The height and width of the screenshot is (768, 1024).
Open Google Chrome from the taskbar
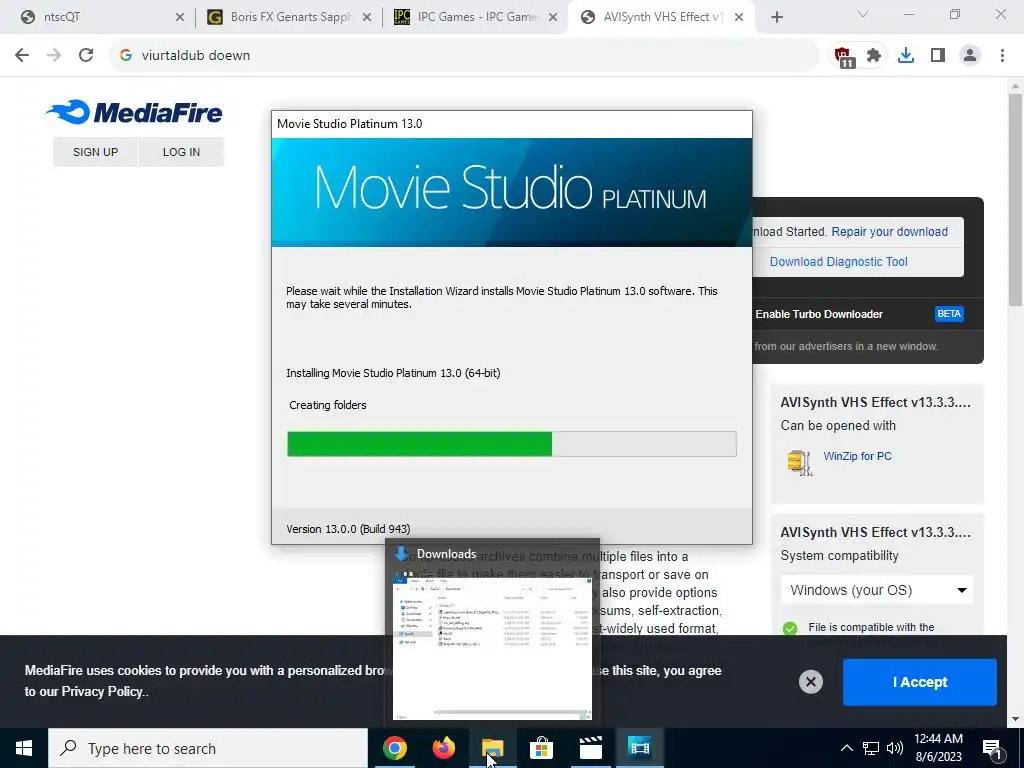coord(394,748)
